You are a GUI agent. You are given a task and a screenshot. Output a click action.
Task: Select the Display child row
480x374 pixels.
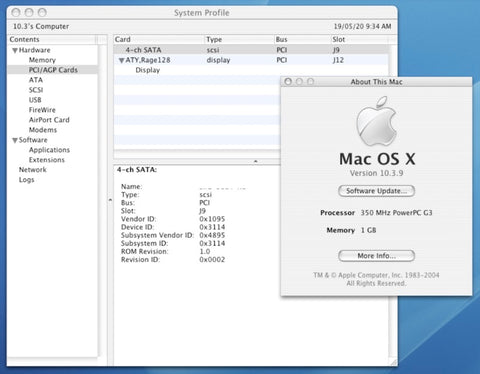(148, 70)
